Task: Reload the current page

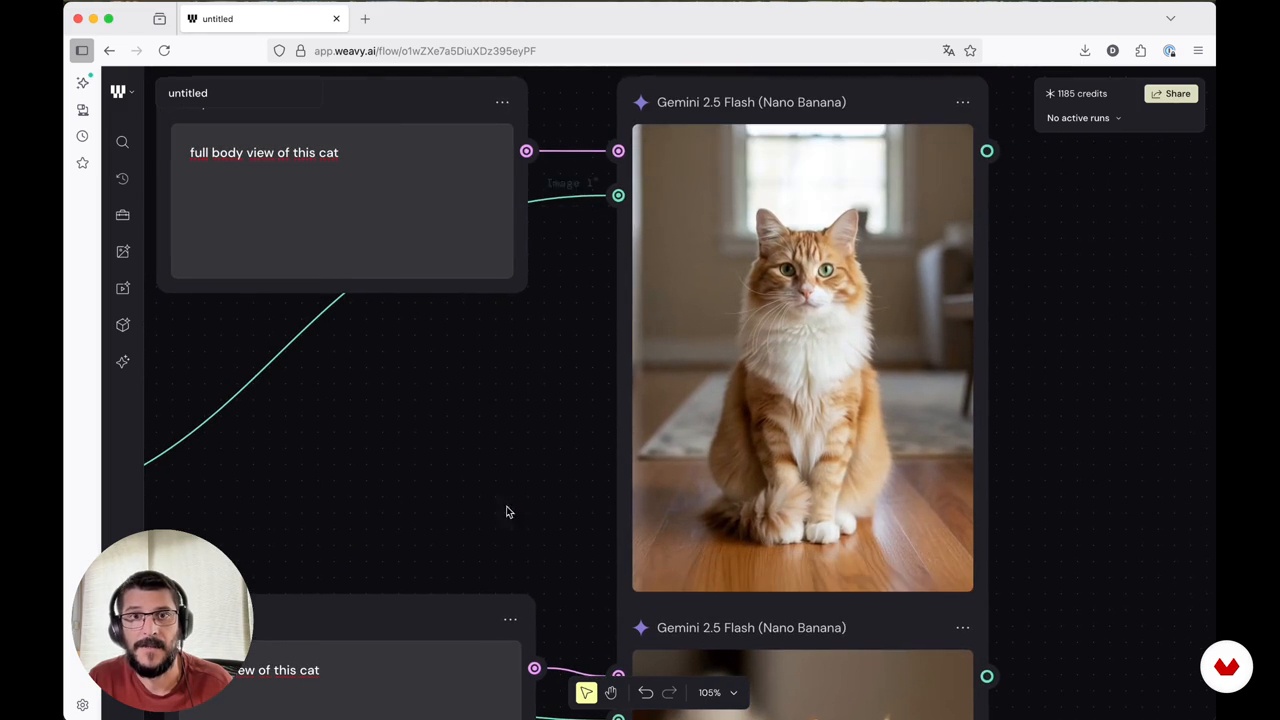Action: (164, 50)
